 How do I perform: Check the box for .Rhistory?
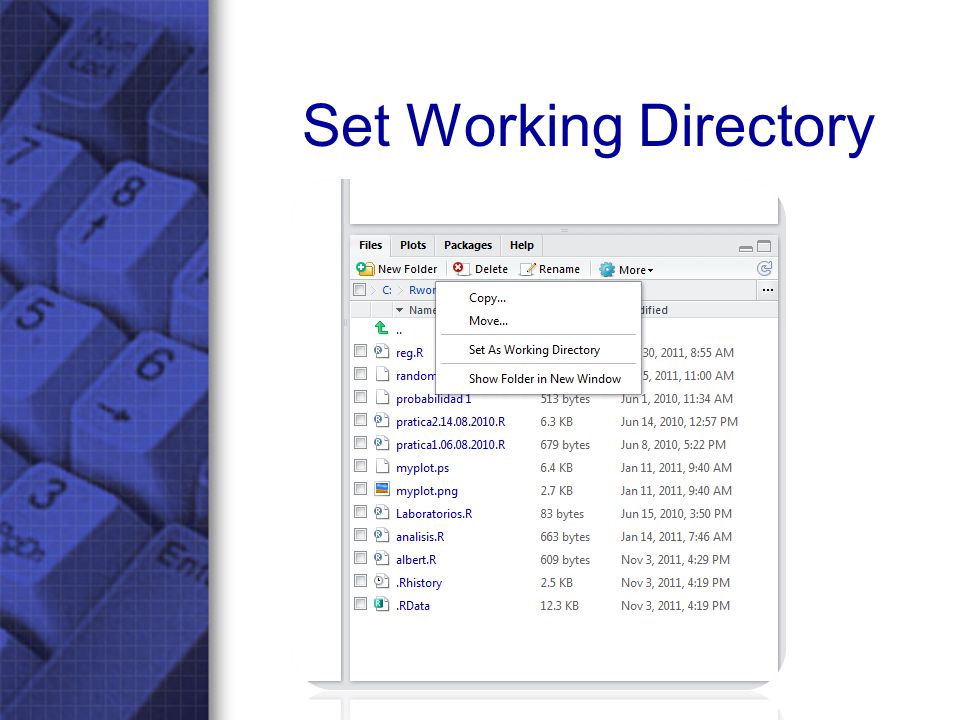(361, 581)
